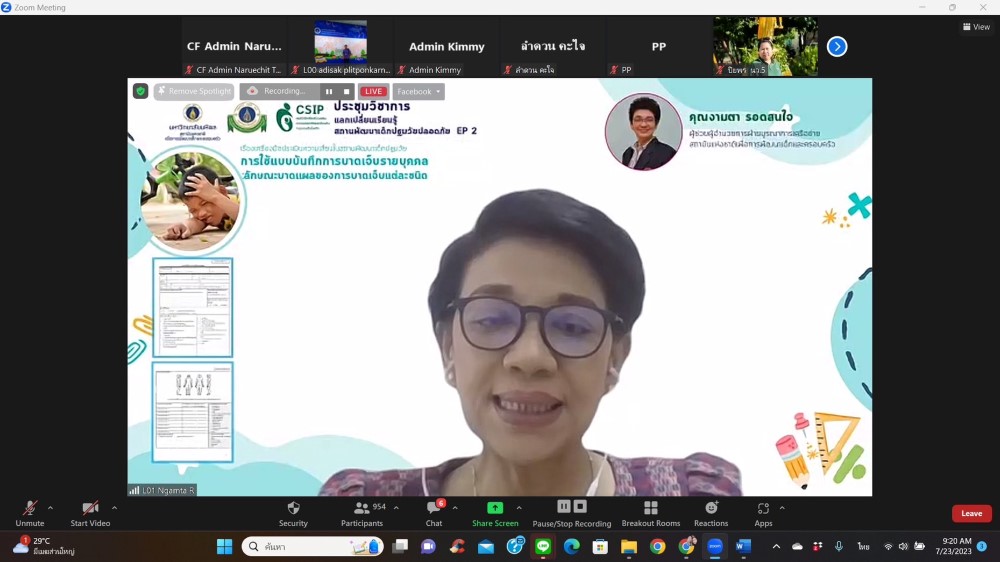Open the Apps toolbar icon
This screenshot has width=1000, height=562.
[763, 513]
